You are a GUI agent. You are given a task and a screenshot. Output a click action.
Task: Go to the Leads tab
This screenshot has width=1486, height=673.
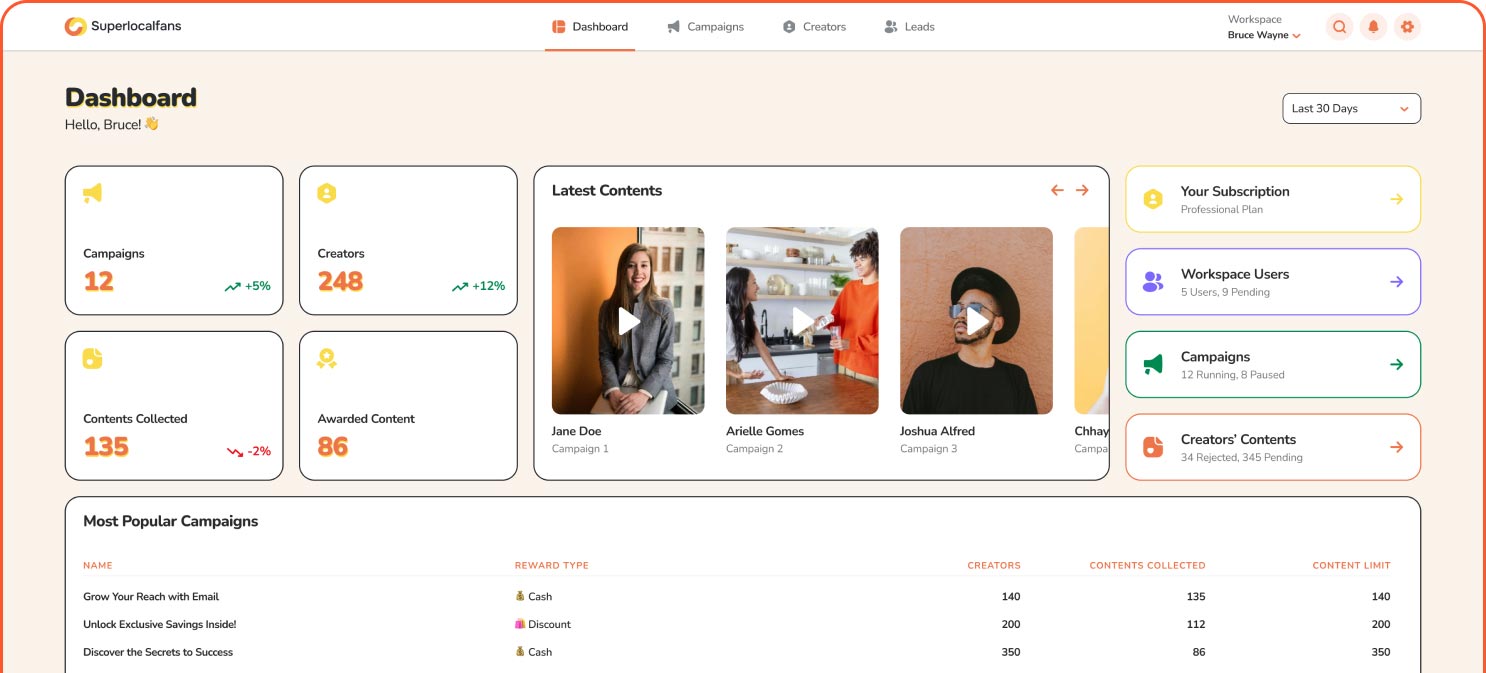tap(909, 27)
